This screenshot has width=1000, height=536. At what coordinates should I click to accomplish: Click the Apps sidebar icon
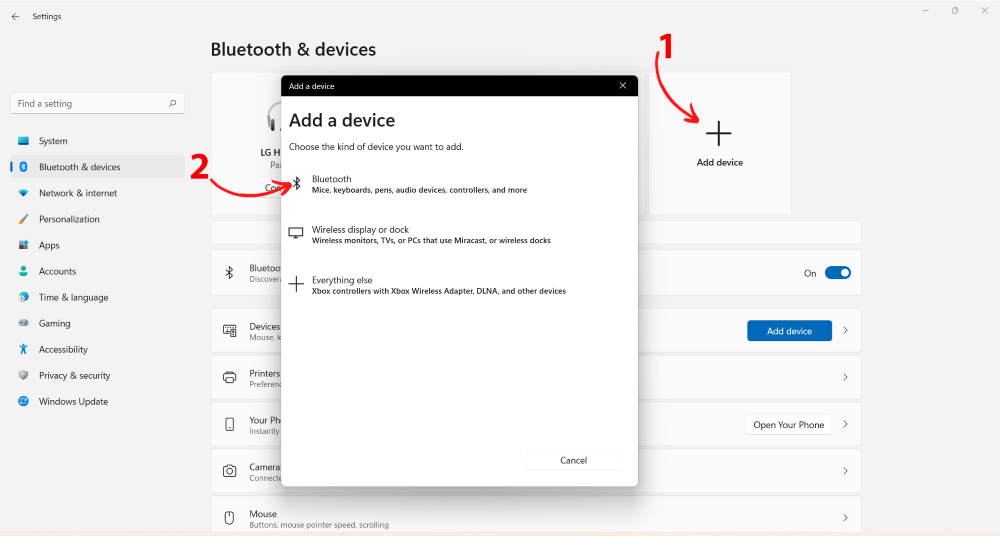pyautogui.click(x=24, y=245)
